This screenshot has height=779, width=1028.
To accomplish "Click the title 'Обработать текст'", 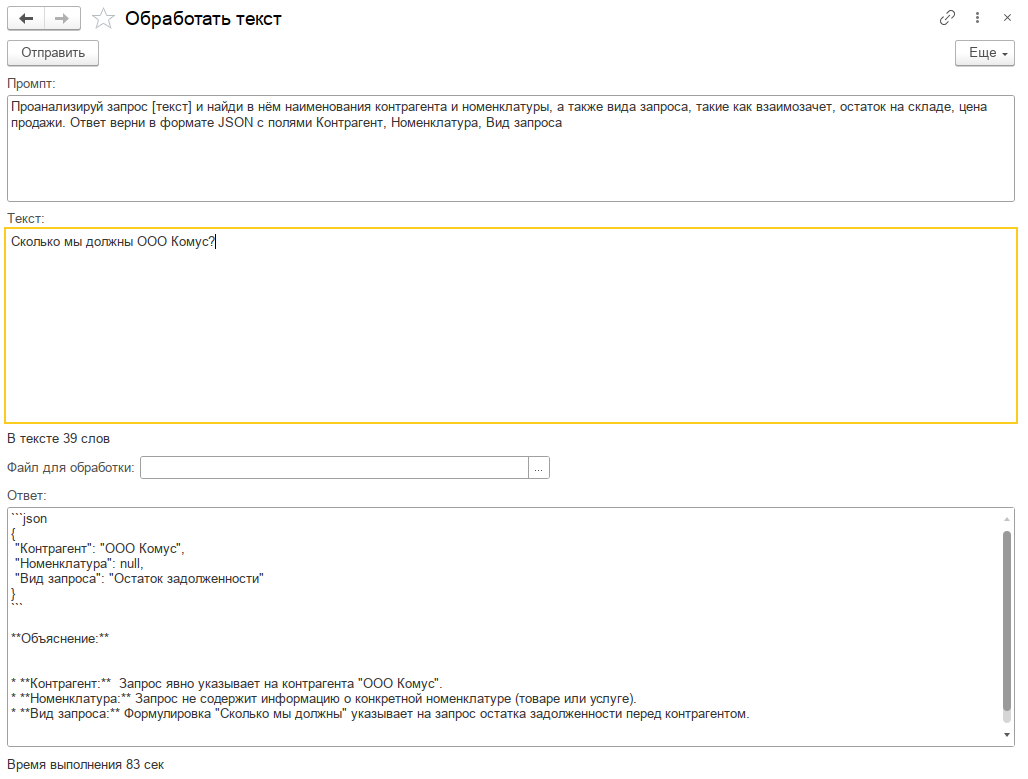I will click(203, 18).
